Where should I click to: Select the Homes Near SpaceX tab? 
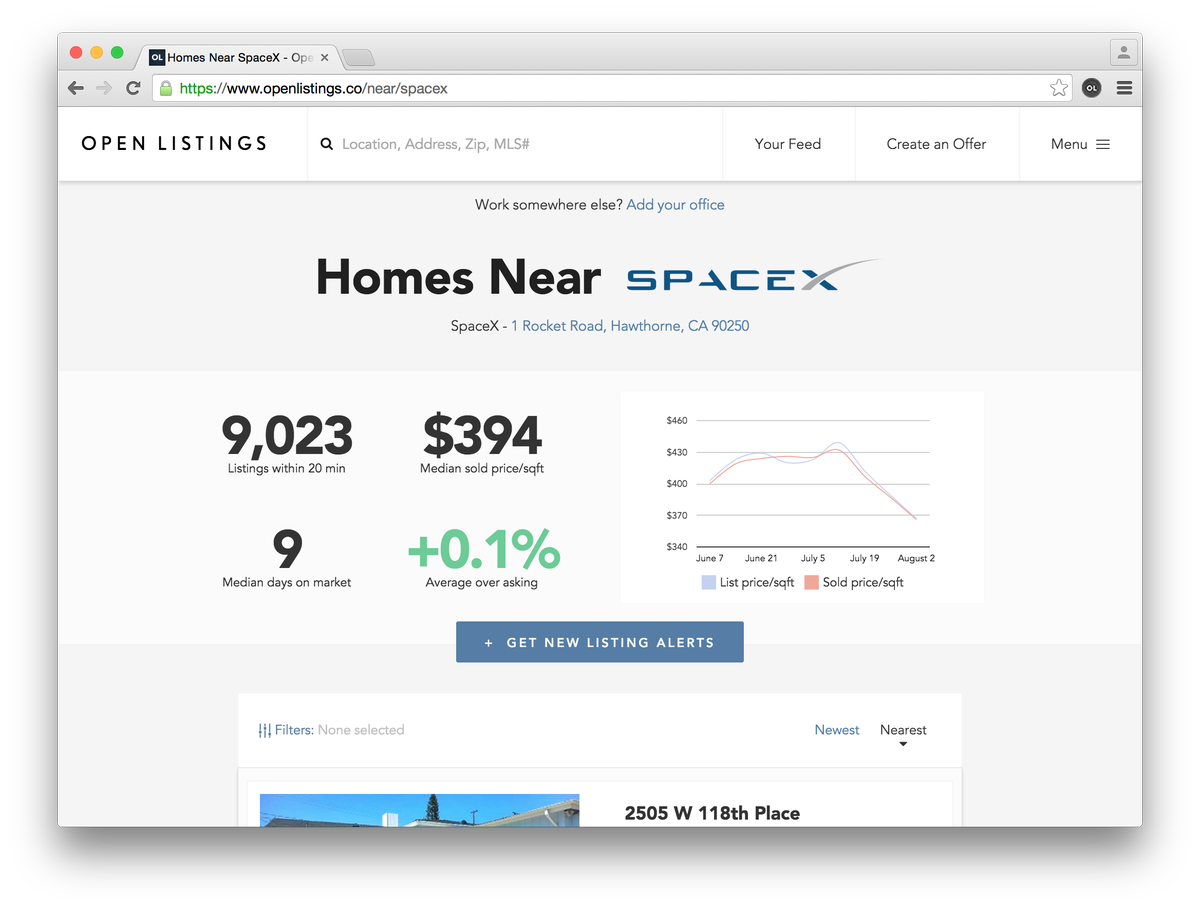click(x=240, y=57)
